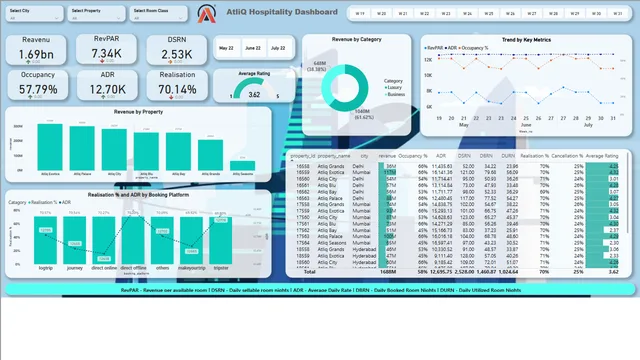The height and width of the screenshot is (360, 640).
Task: Filter by month June 22
Action: pos(253,48)
